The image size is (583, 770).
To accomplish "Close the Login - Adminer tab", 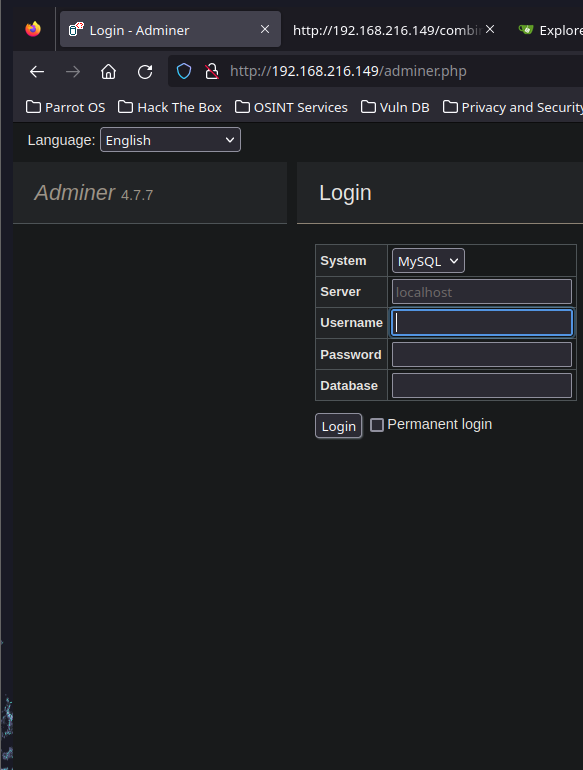I will (265, 29).
